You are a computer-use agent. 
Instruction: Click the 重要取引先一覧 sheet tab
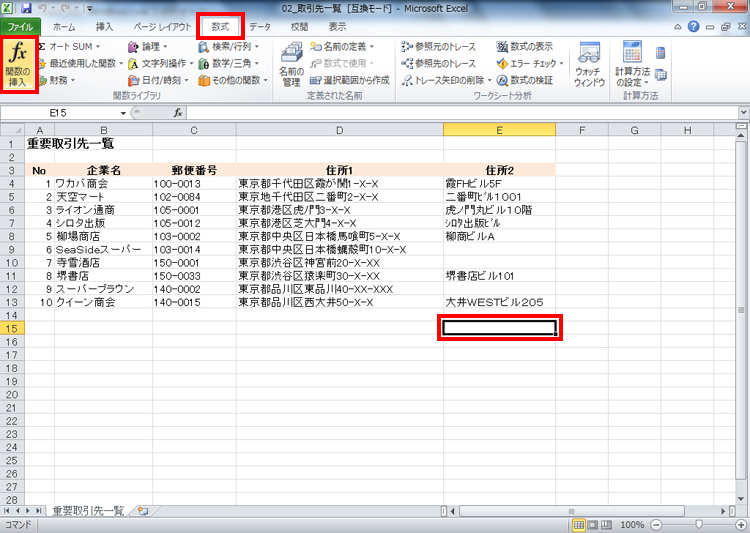[88, 511]
